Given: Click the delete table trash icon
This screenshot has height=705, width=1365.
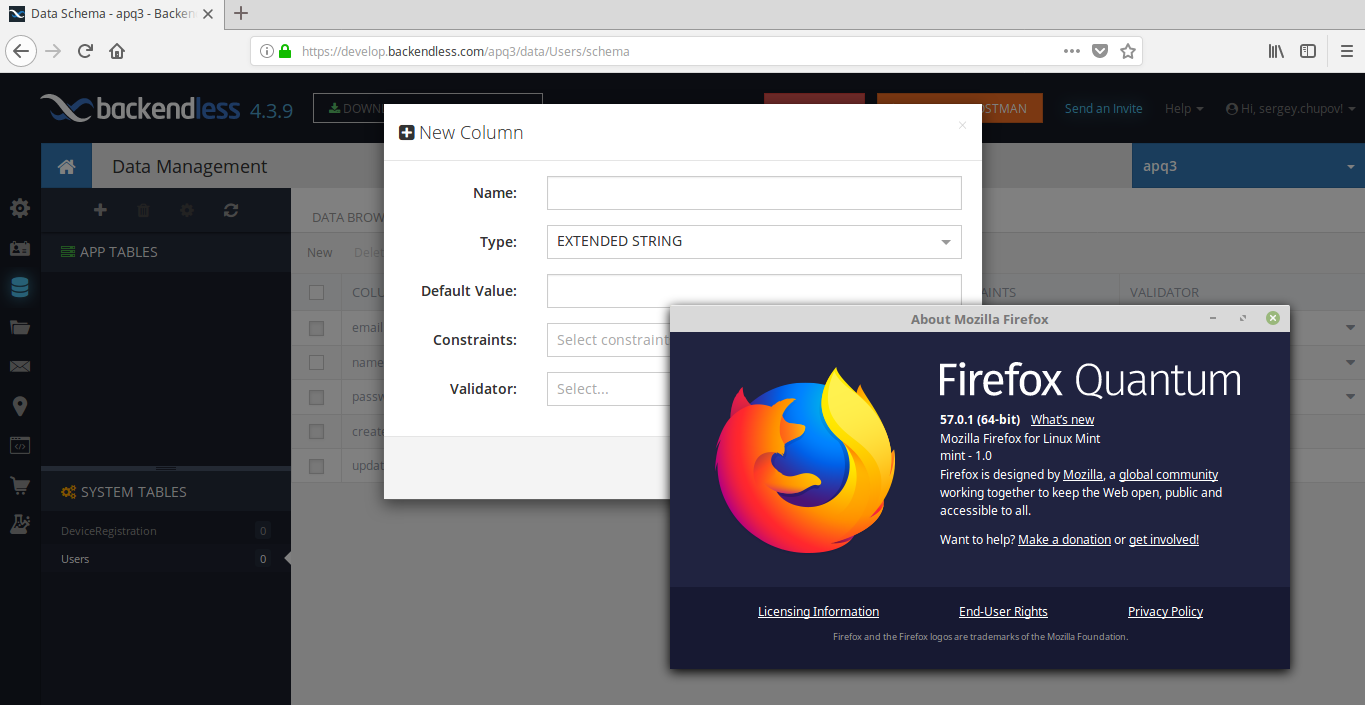Looking at the screenshot, I should (x=143, y=210).
